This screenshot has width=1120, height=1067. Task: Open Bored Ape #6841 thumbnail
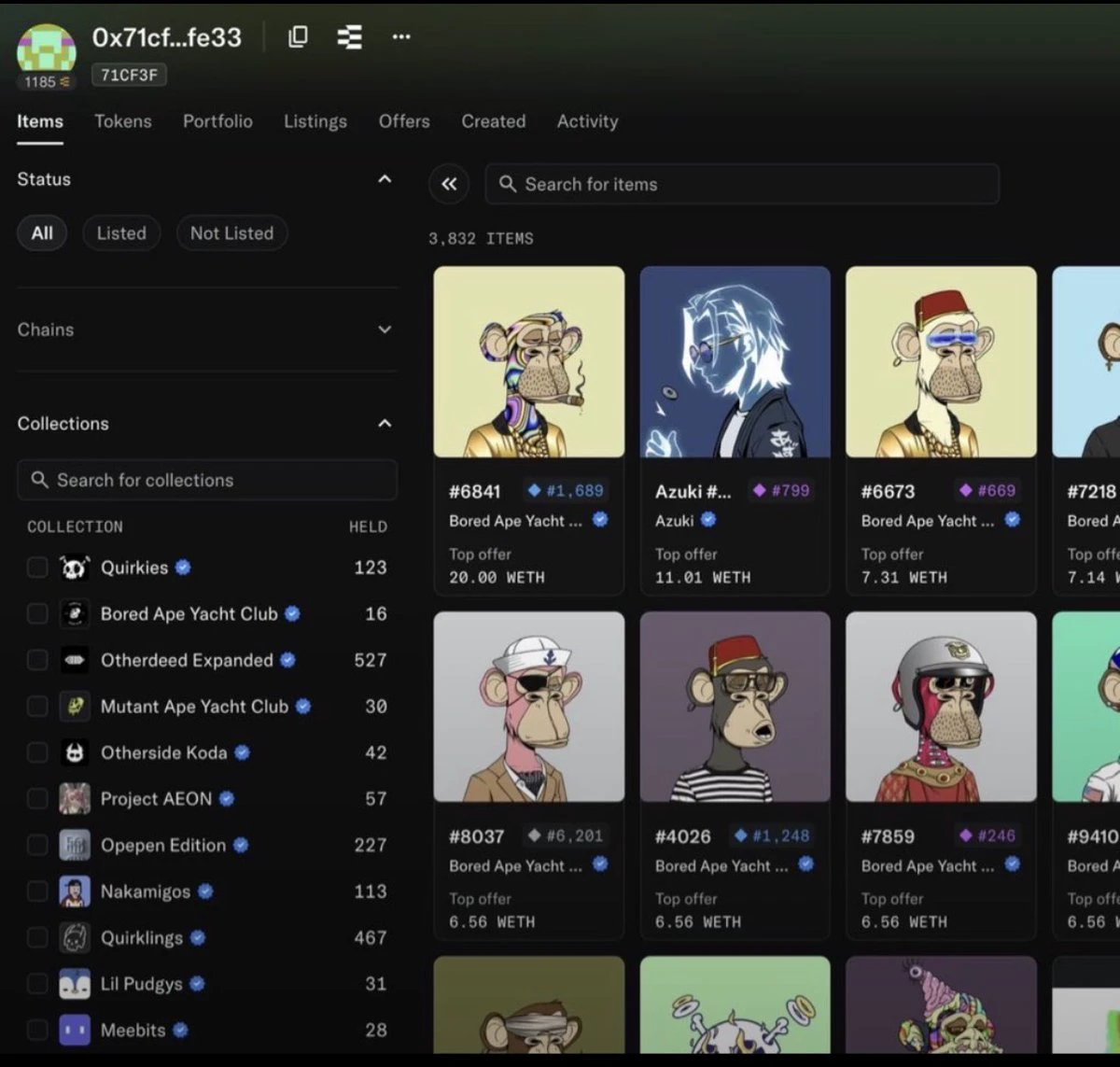tap(529, 362)
